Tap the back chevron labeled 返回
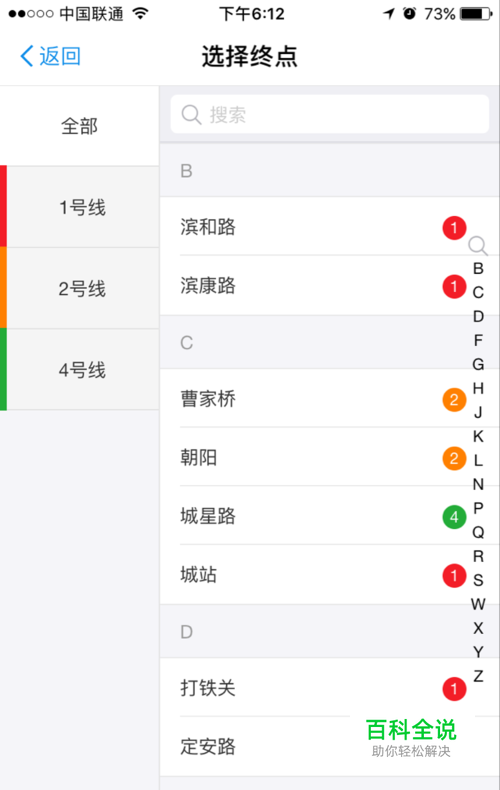 point(50,56)
